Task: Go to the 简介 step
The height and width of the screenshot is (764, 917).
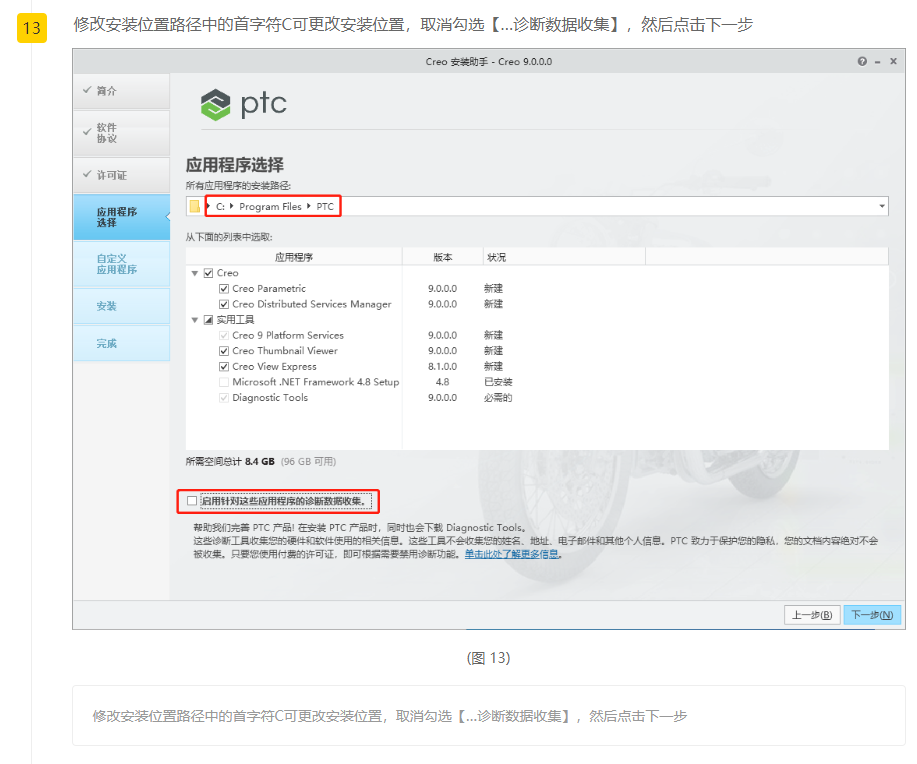Action: point(122,91)
